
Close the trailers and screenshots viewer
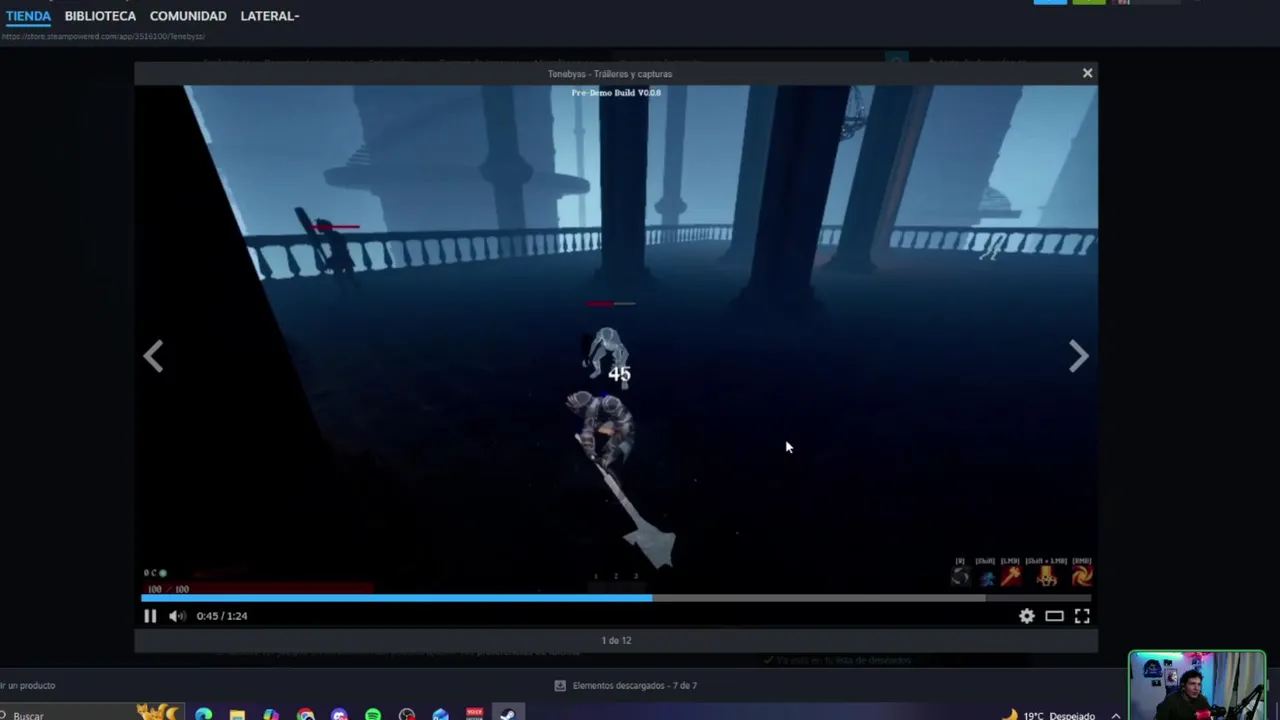(1087, 73)
